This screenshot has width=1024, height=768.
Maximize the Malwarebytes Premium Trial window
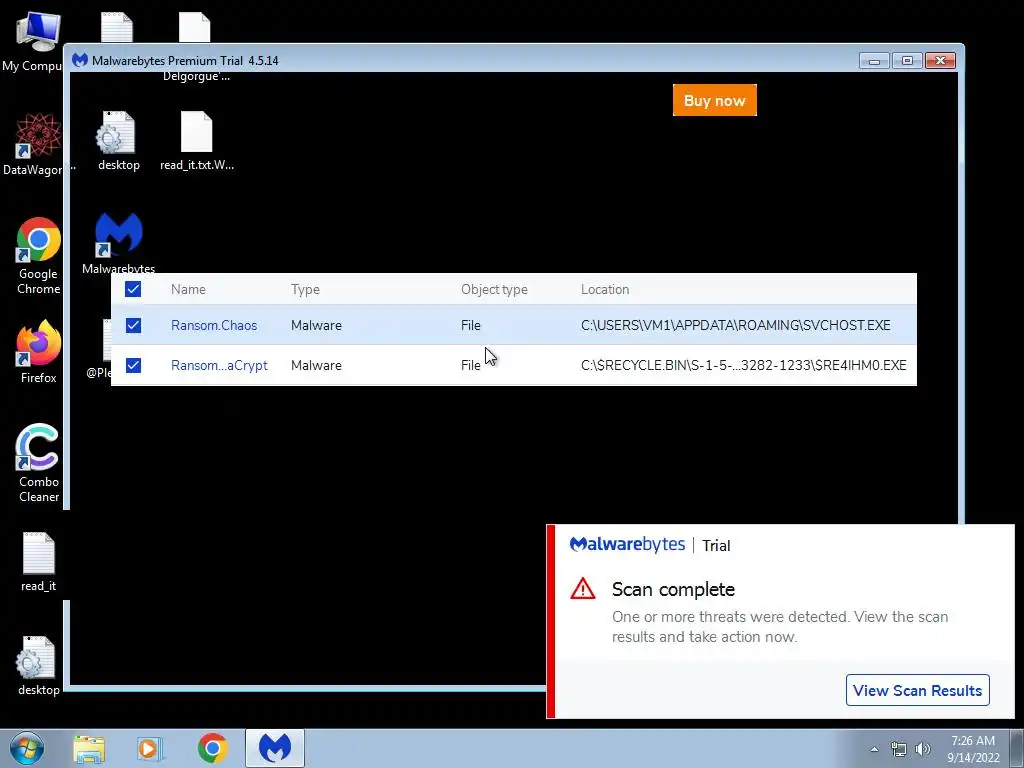click(x=907, y=61)
